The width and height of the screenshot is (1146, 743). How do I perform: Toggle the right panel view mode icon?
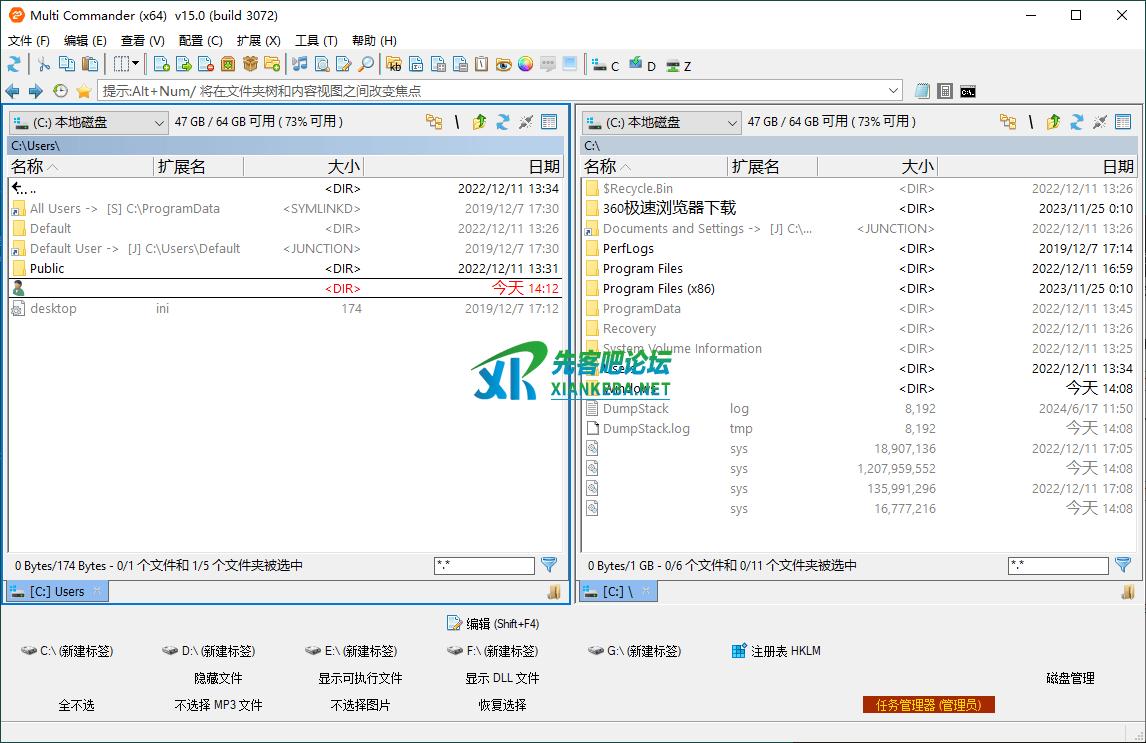pyautogui.click(x=1123, y=122)
